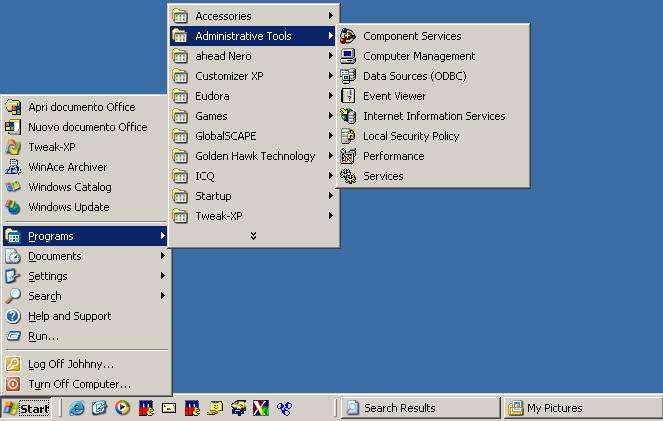The height and width of the screenshot is (421, 663).
Task: Click the GlobalSCAPE label
Action: (x=226, y=136)
